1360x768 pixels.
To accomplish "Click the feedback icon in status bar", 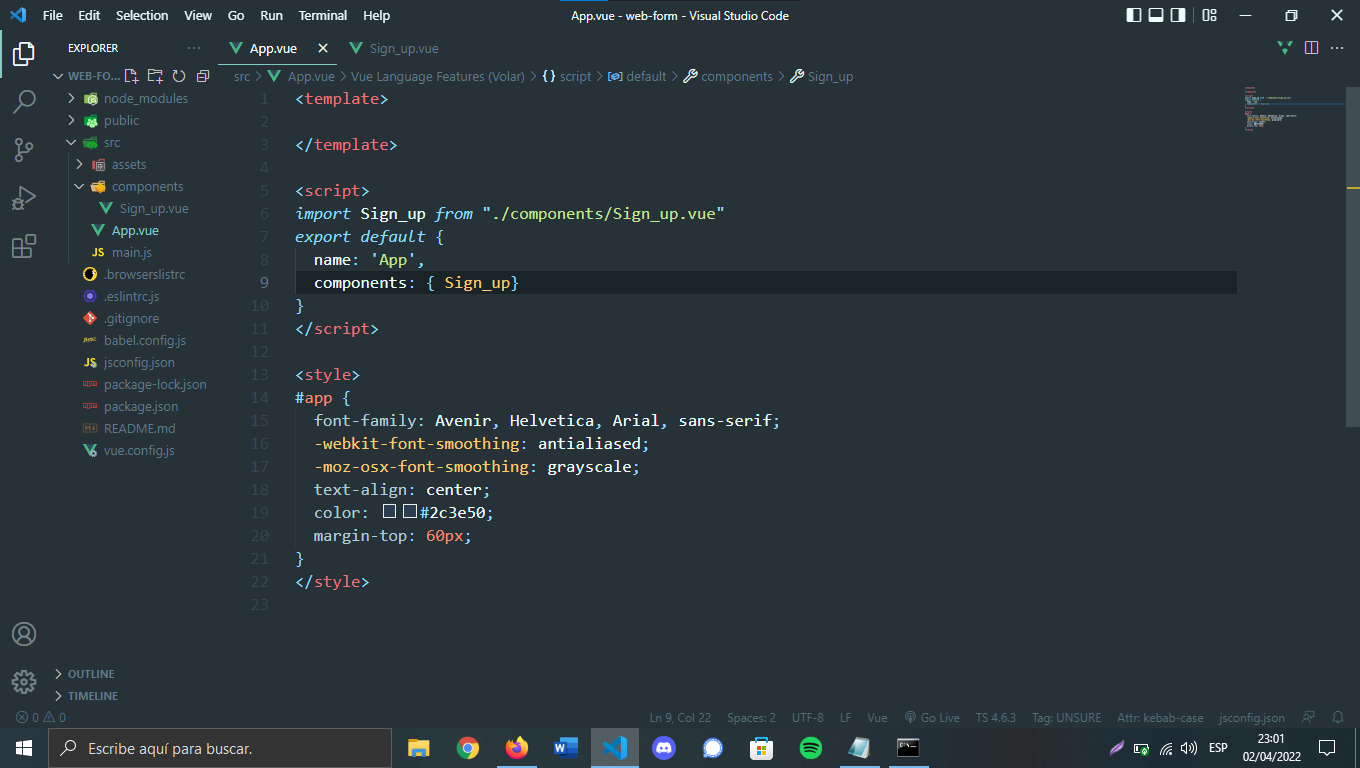I will click(1308, 718).
